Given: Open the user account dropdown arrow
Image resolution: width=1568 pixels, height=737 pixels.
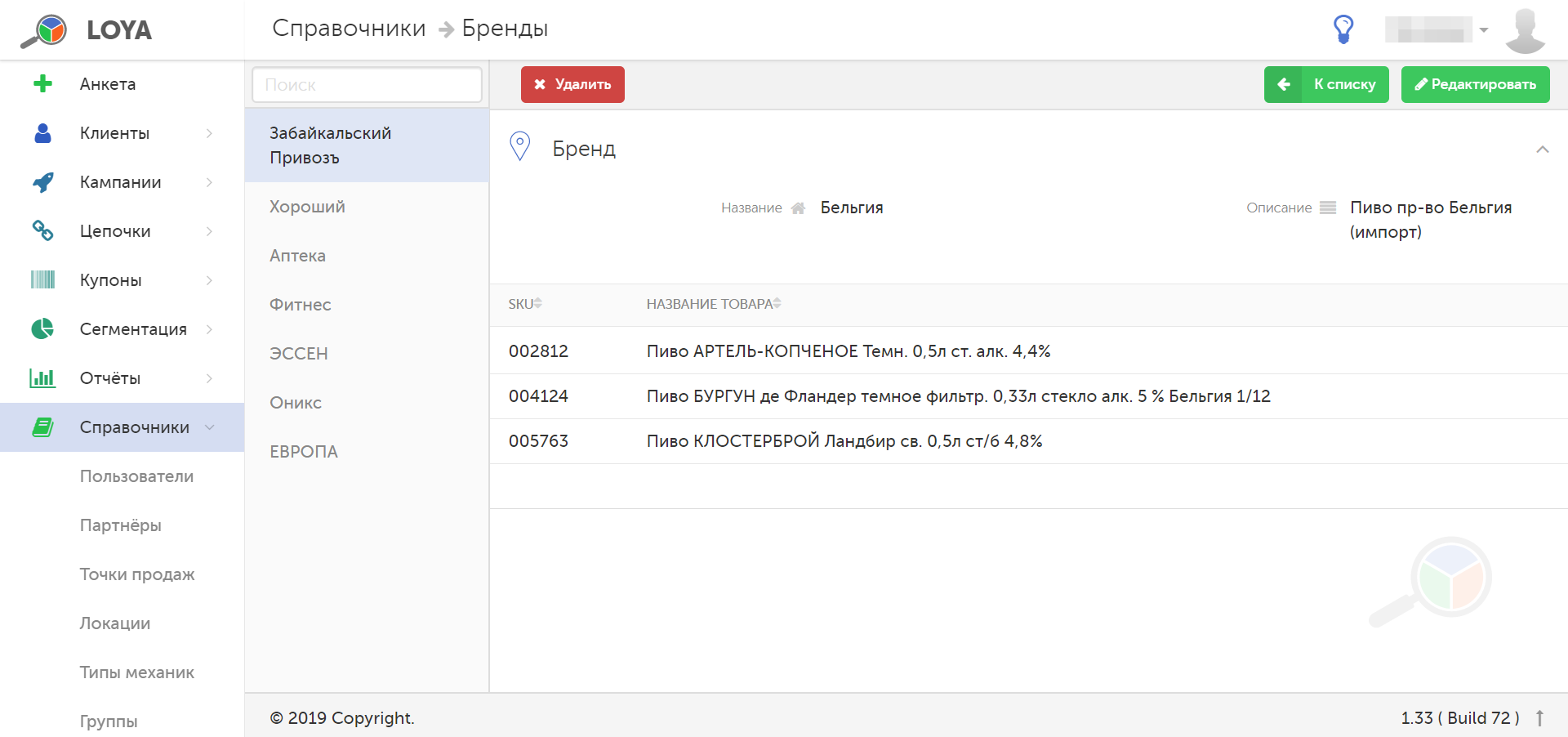Looking at the screenshot, I should (1484, 30).
